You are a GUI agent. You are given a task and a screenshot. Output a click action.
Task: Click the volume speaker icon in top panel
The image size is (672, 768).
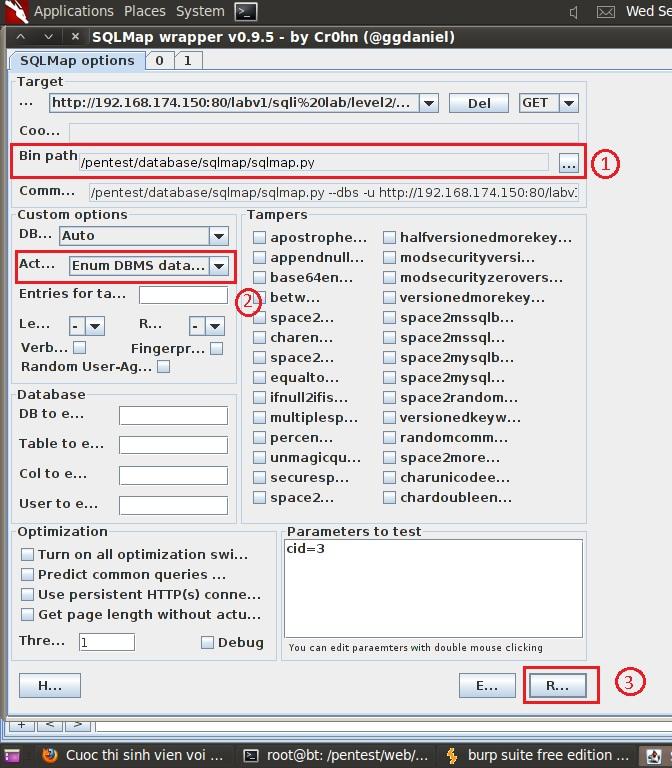click(574, 12)
